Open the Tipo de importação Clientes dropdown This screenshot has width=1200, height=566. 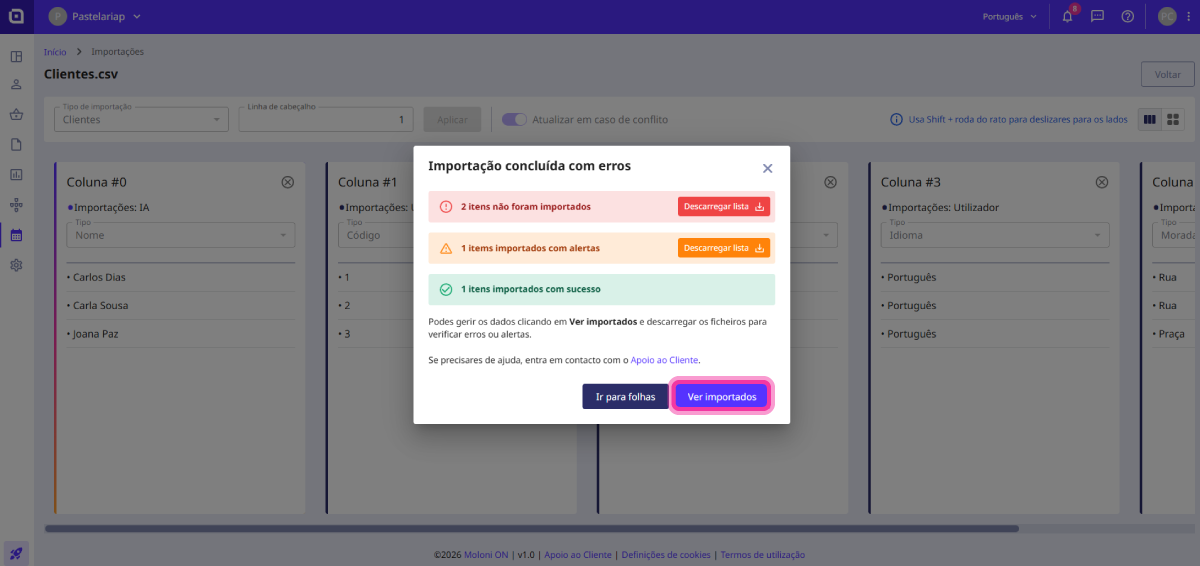(x=142, y=119)
